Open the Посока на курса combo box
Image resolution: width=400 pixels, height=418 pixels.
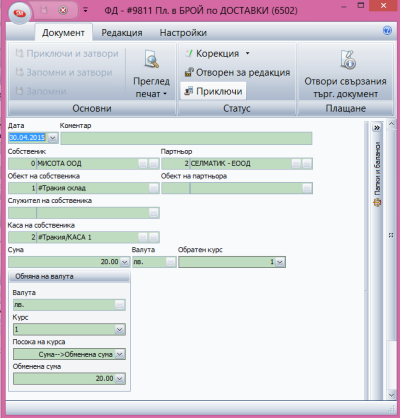click(69, 354)
